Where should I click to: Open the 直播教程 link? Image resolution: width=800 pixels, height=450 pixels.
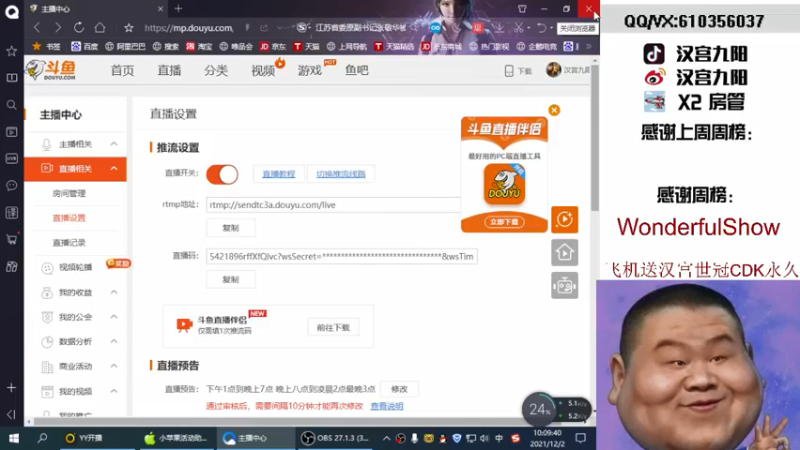click(279, 174)
